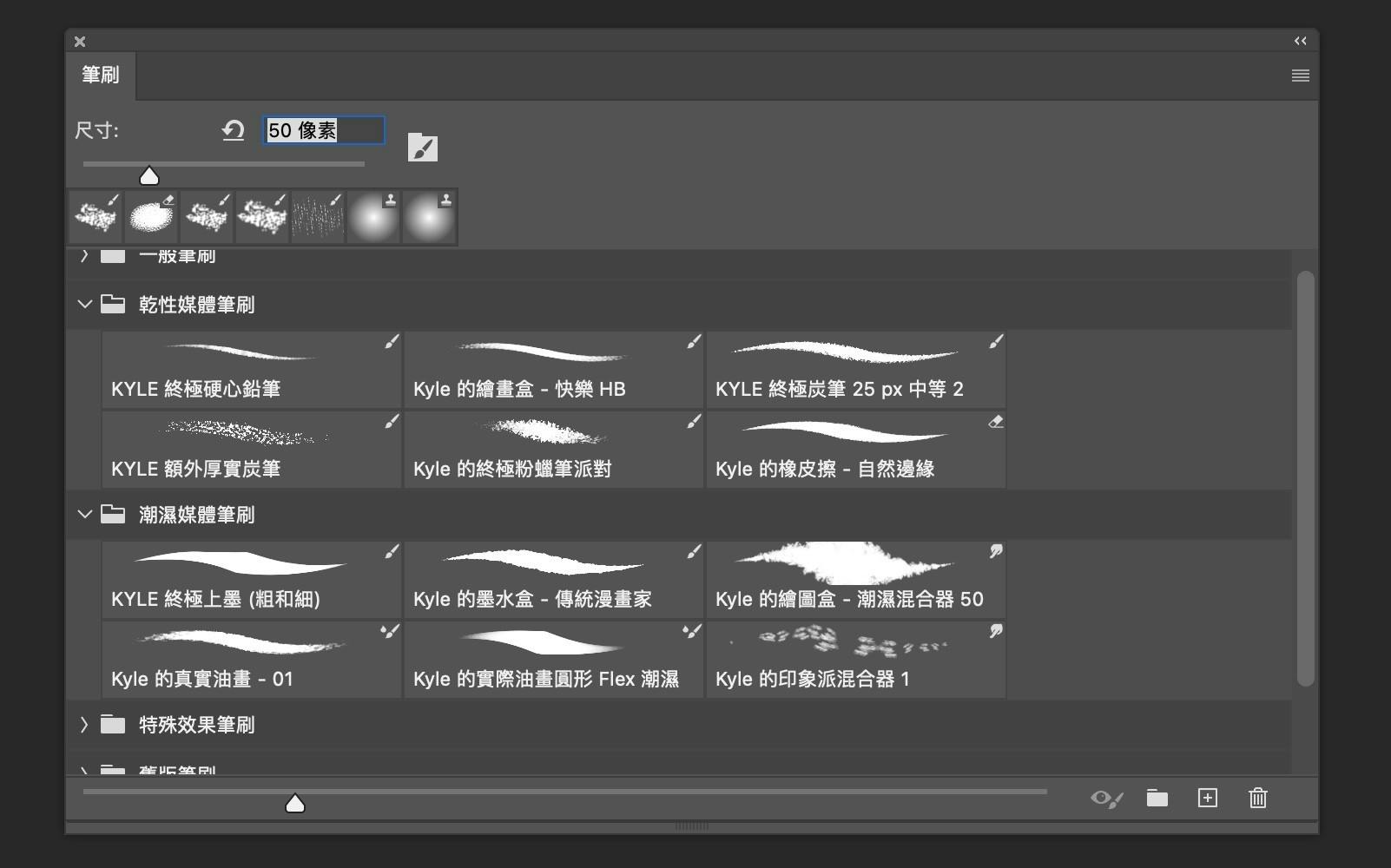Close the Brushes panel with the X
1391x868 pixels.
[x=80, y=41]
